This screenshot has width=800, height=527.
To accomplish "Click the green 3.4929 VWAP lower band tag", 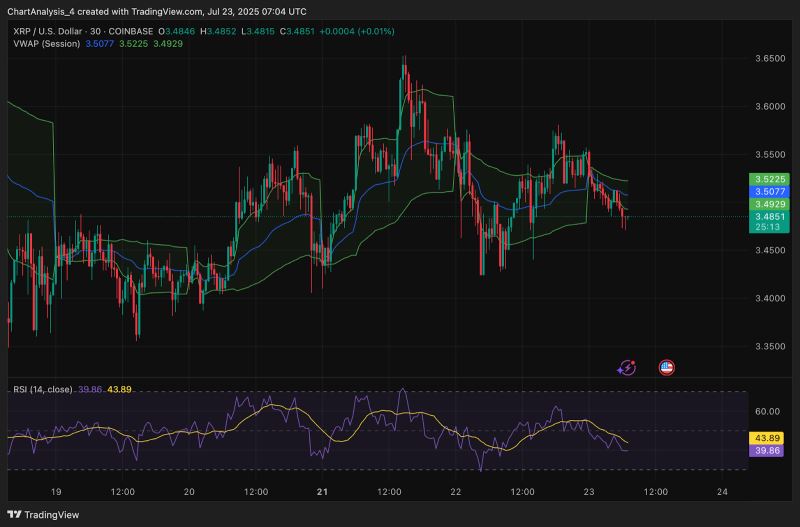I will tap(769, 204).
